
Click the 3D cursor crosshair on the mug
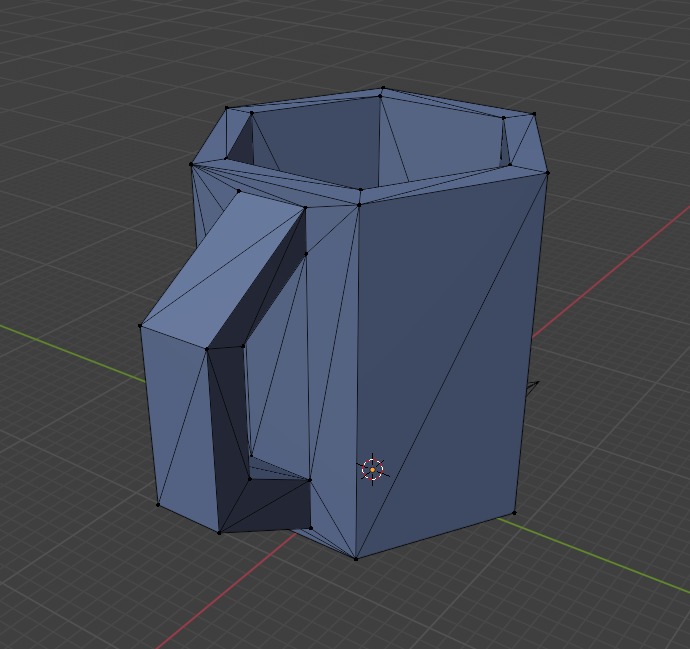click(x=372, y=470)
